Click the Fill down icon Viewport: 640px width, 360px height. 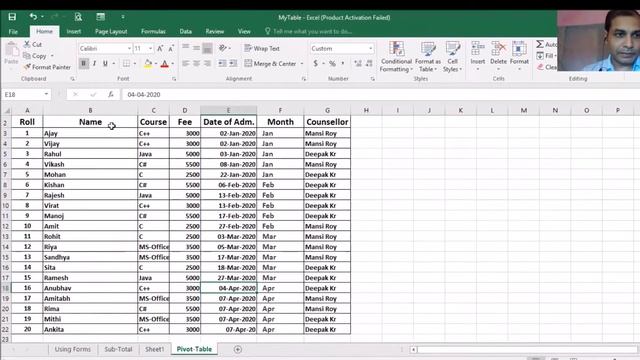[540, 56]
